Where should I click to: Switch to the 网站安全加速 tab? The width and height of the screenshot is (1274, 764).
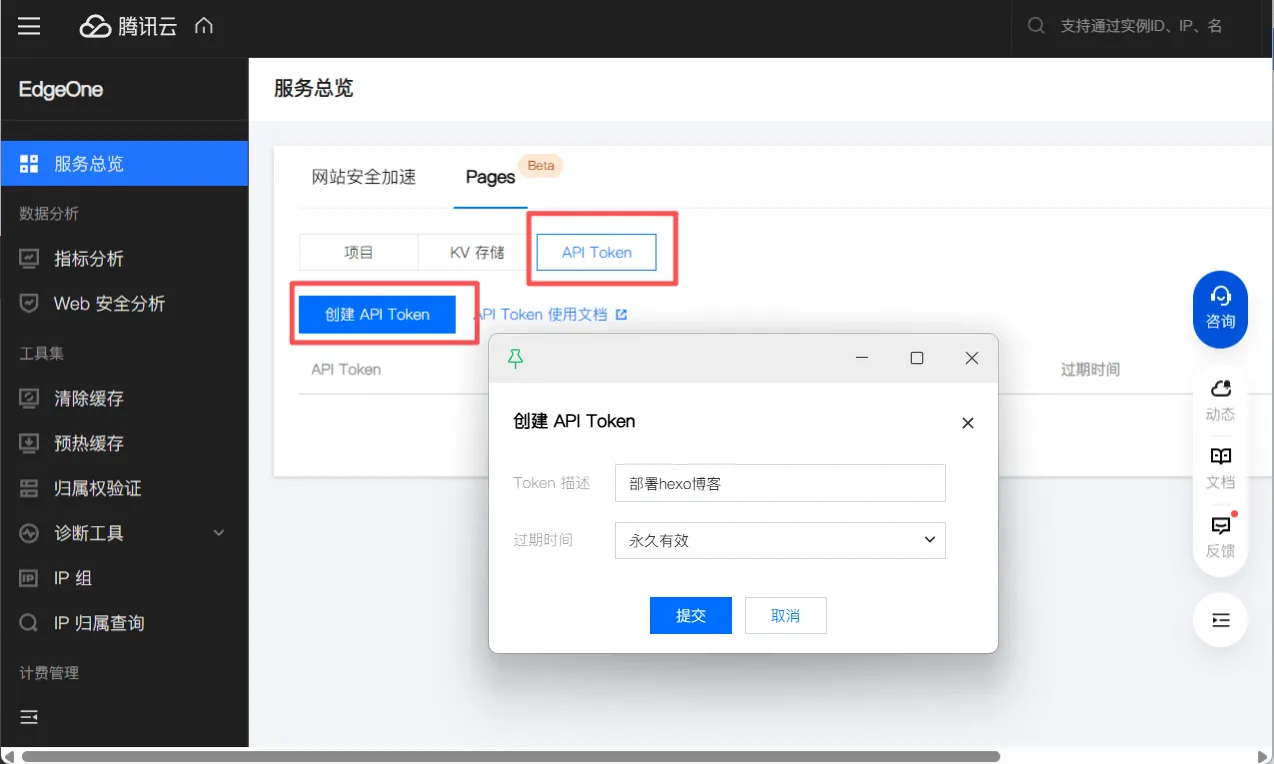click(x=364, y=177)
